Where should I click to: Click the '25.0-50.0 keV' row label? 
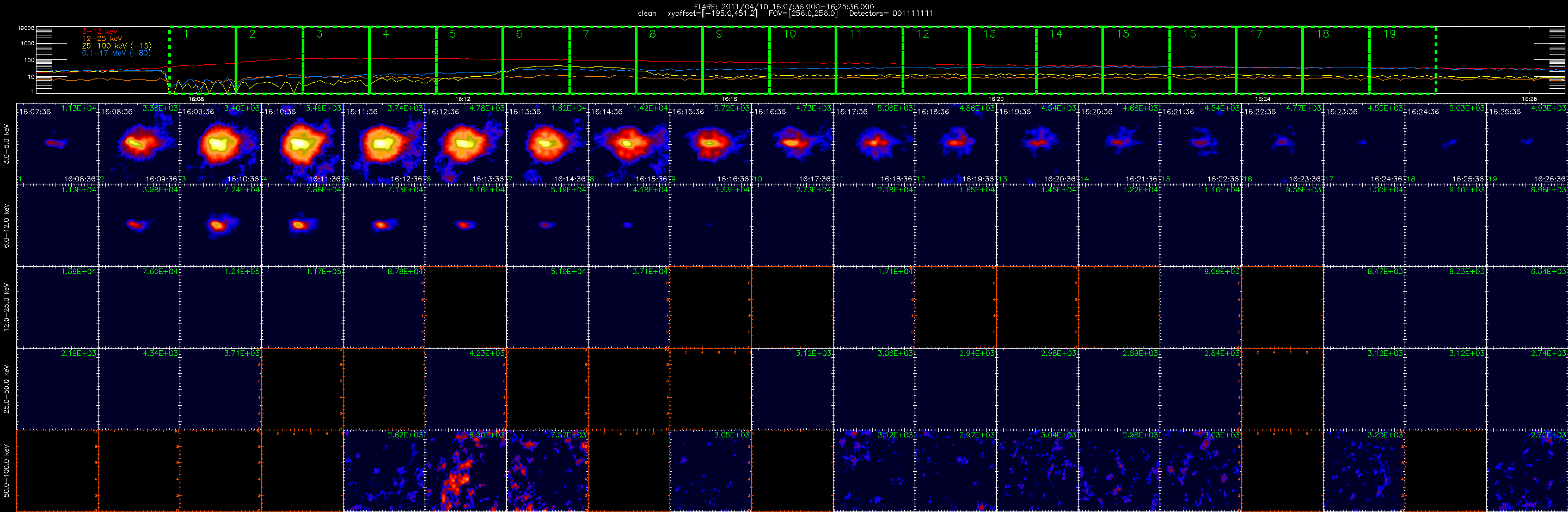point(7,389)
